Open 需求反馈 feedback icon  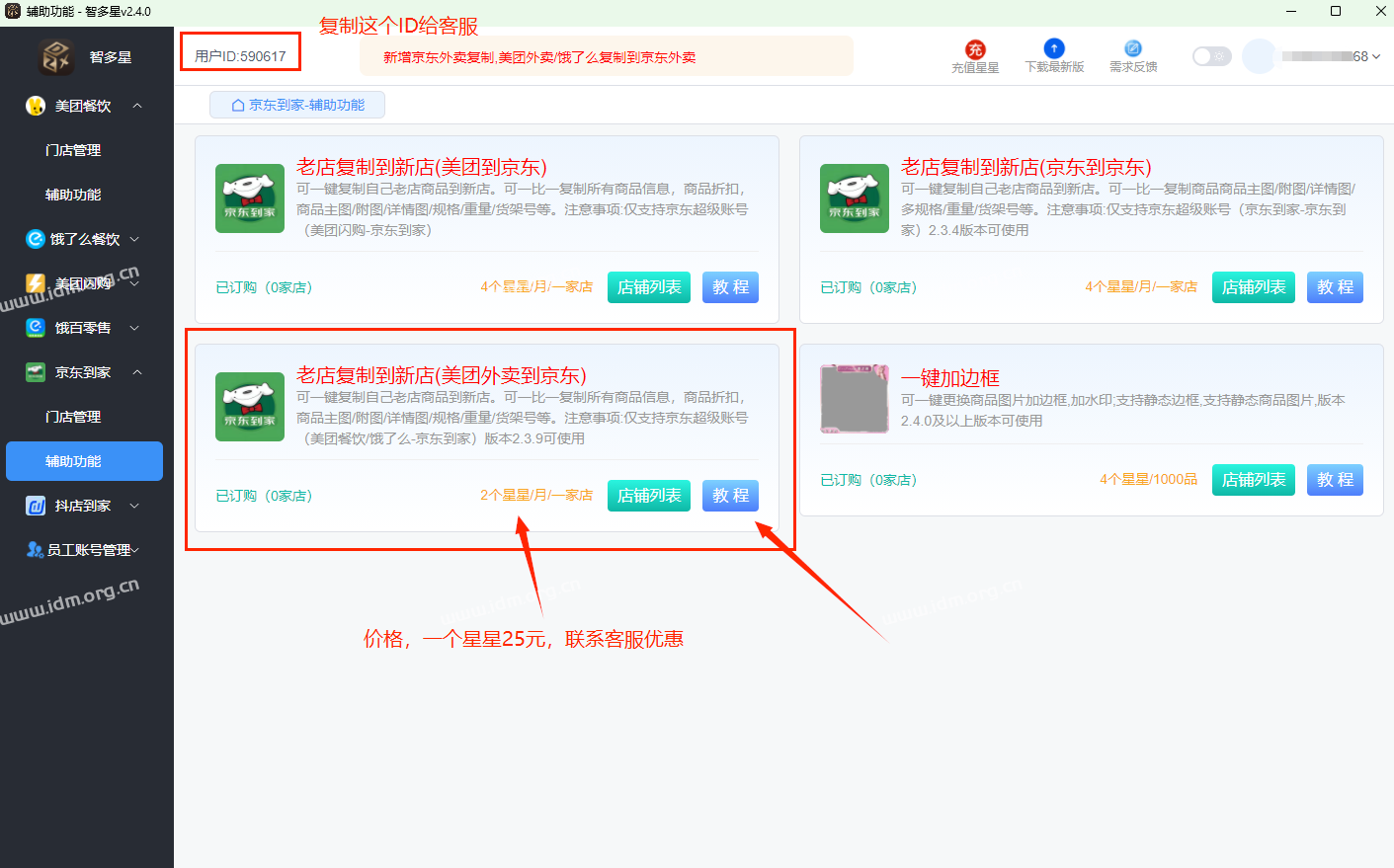(1133, 48)
